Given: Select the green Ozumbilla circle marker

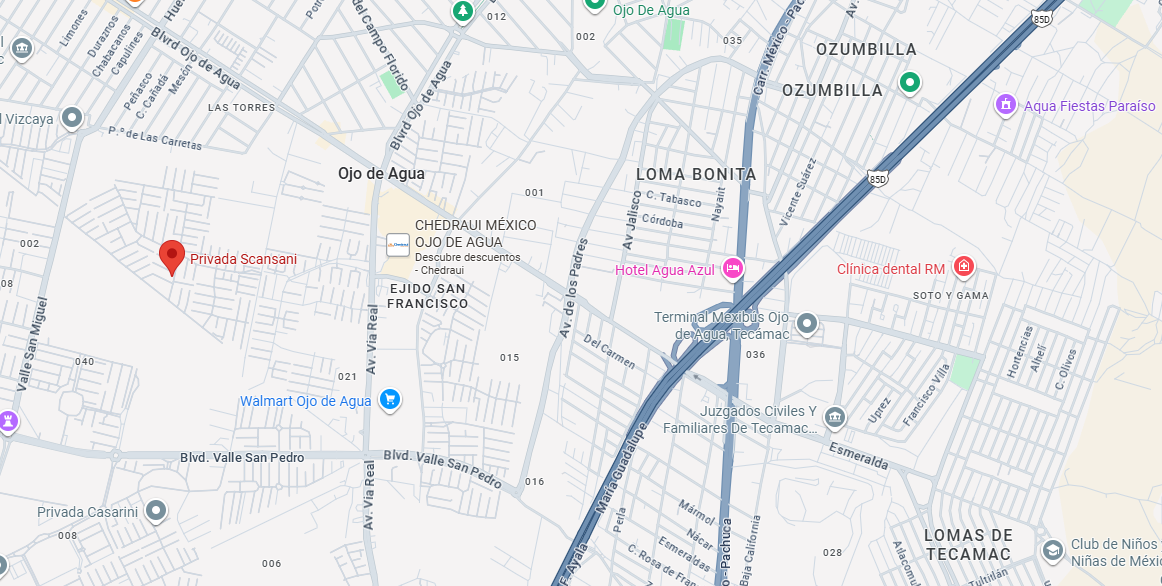Looking at the screenshot, I should point(910,81).
